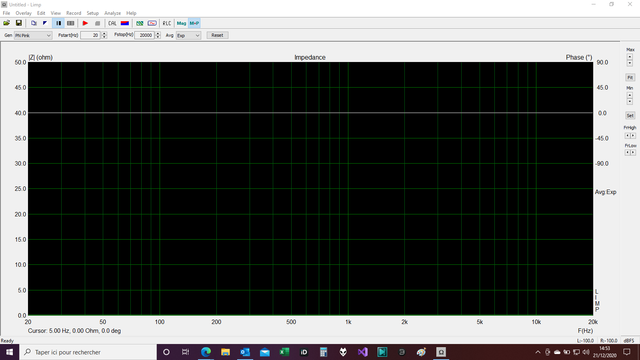Open File Explorer from taskbar
The width and height of the screenshot is (640, 360).
[225, 352]
